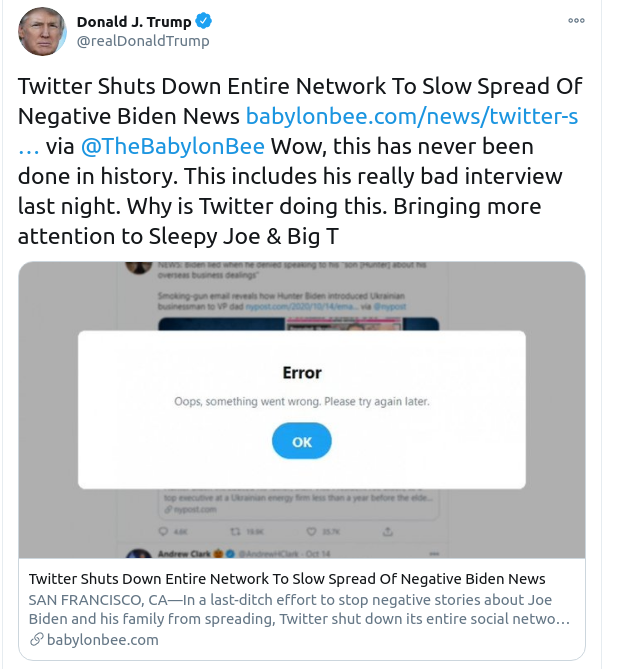Click the Error heading in the dialog

coord(302,373)
